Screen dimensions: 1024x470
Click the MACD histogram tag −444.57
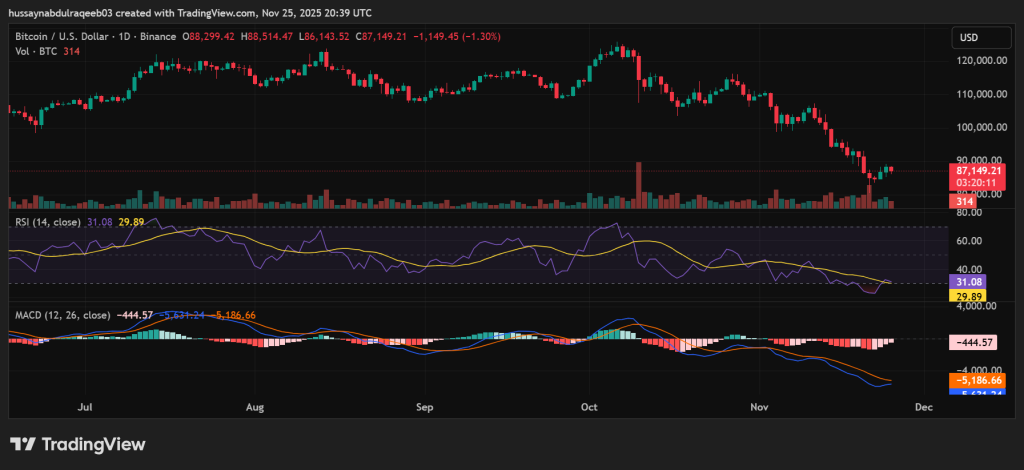pyautogui.click(x=977, y=342)
